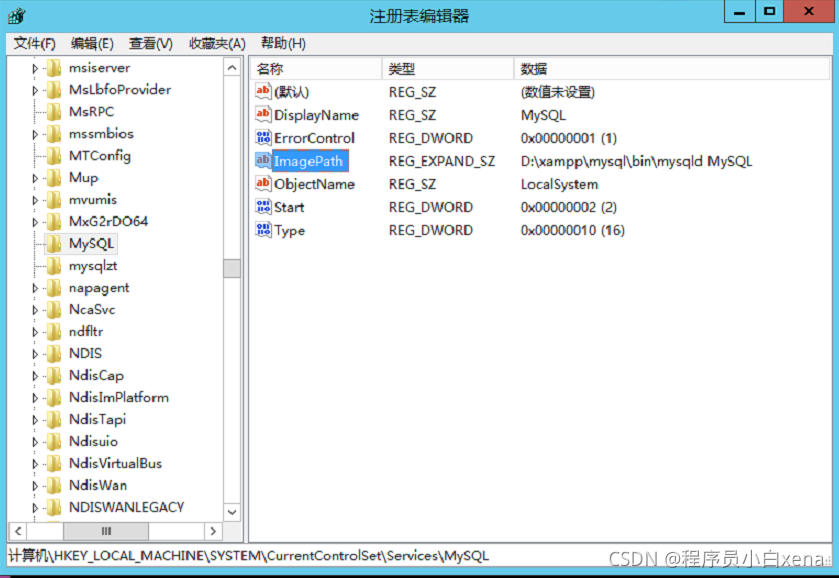Expand the NdisWan tree node
Screen dimensions: 839x578
pyautogui.click(x=35, y=486)
